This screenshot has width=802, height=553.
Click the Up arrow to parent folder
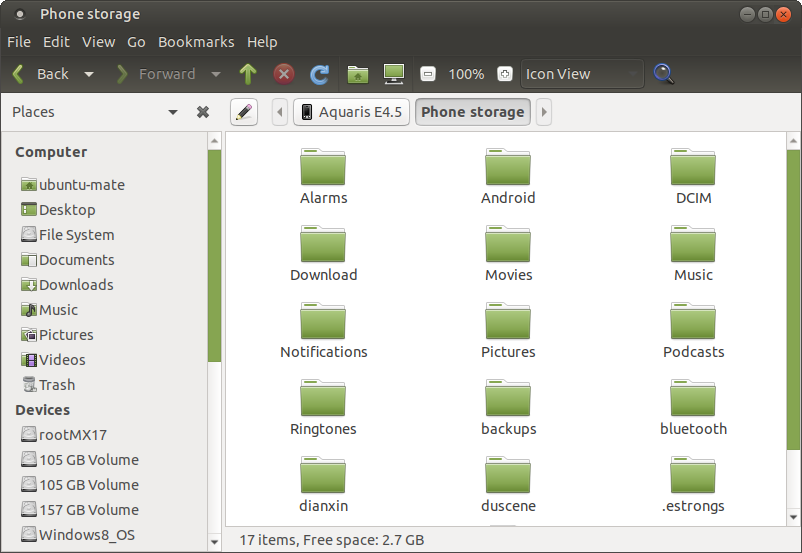tap(248, 74)
